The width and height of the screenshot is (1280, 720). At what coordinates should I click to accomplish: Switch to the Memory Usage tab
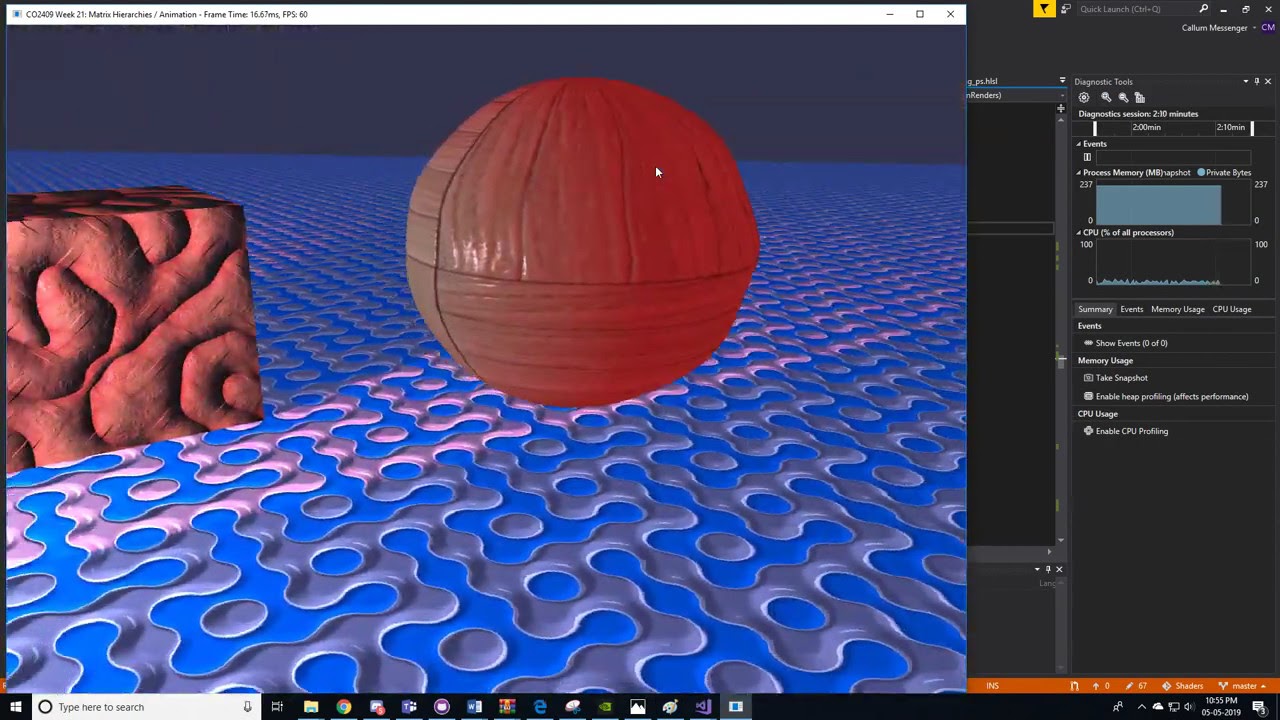pyautogui.click(x=1178, y=309)
